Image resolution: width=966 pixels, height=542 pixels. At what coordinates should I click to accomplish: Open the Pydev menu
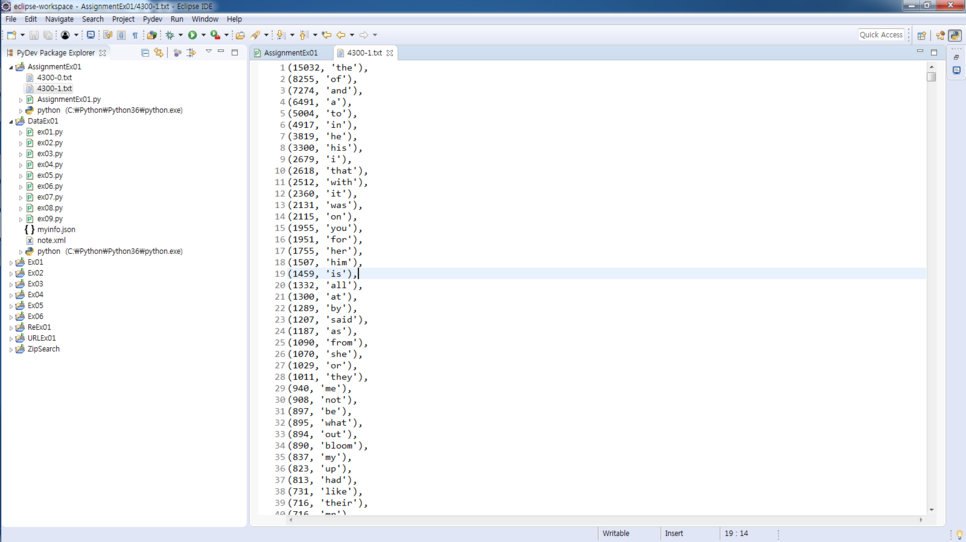[152, 19]
